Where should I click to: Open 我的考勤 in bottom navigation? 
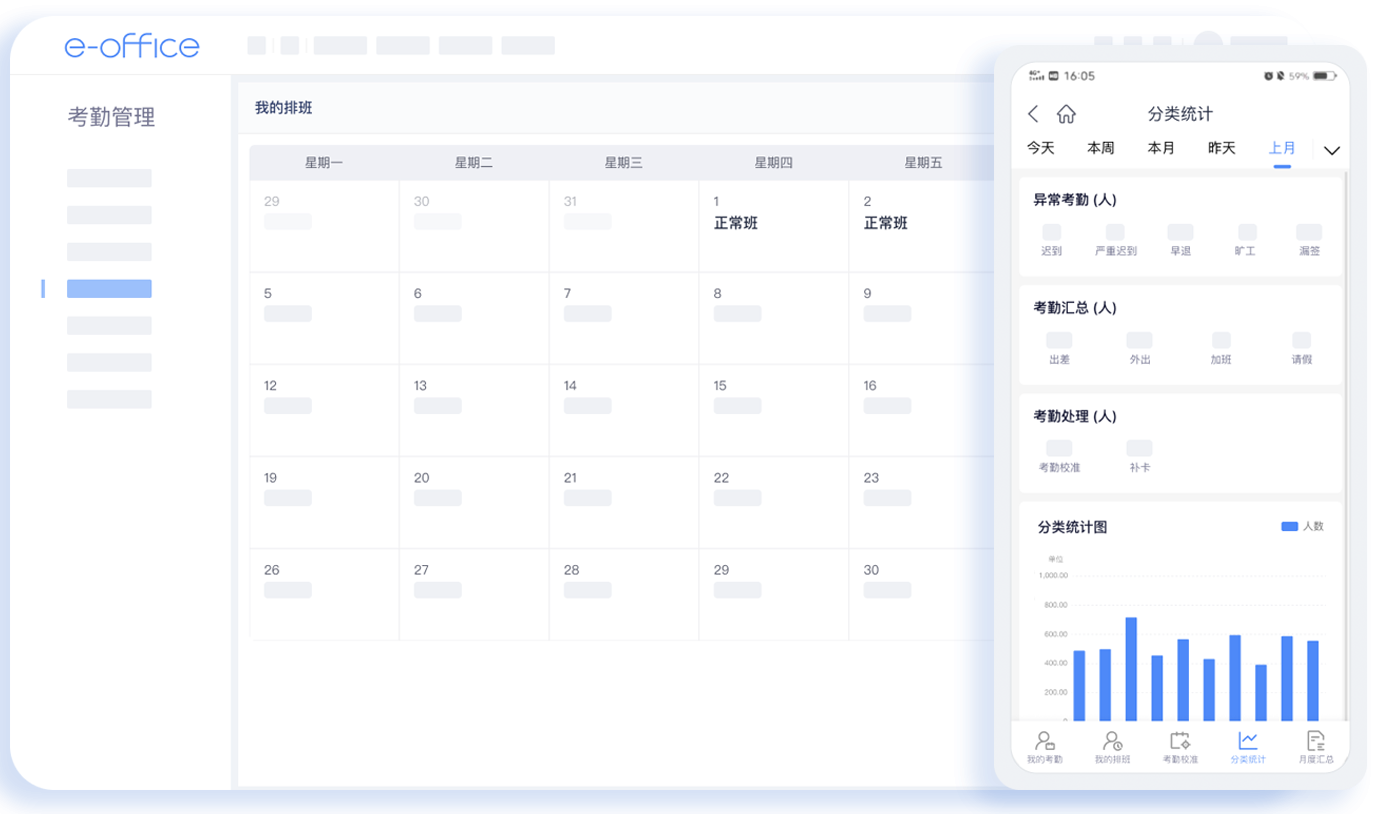[x=1044, y=747]
